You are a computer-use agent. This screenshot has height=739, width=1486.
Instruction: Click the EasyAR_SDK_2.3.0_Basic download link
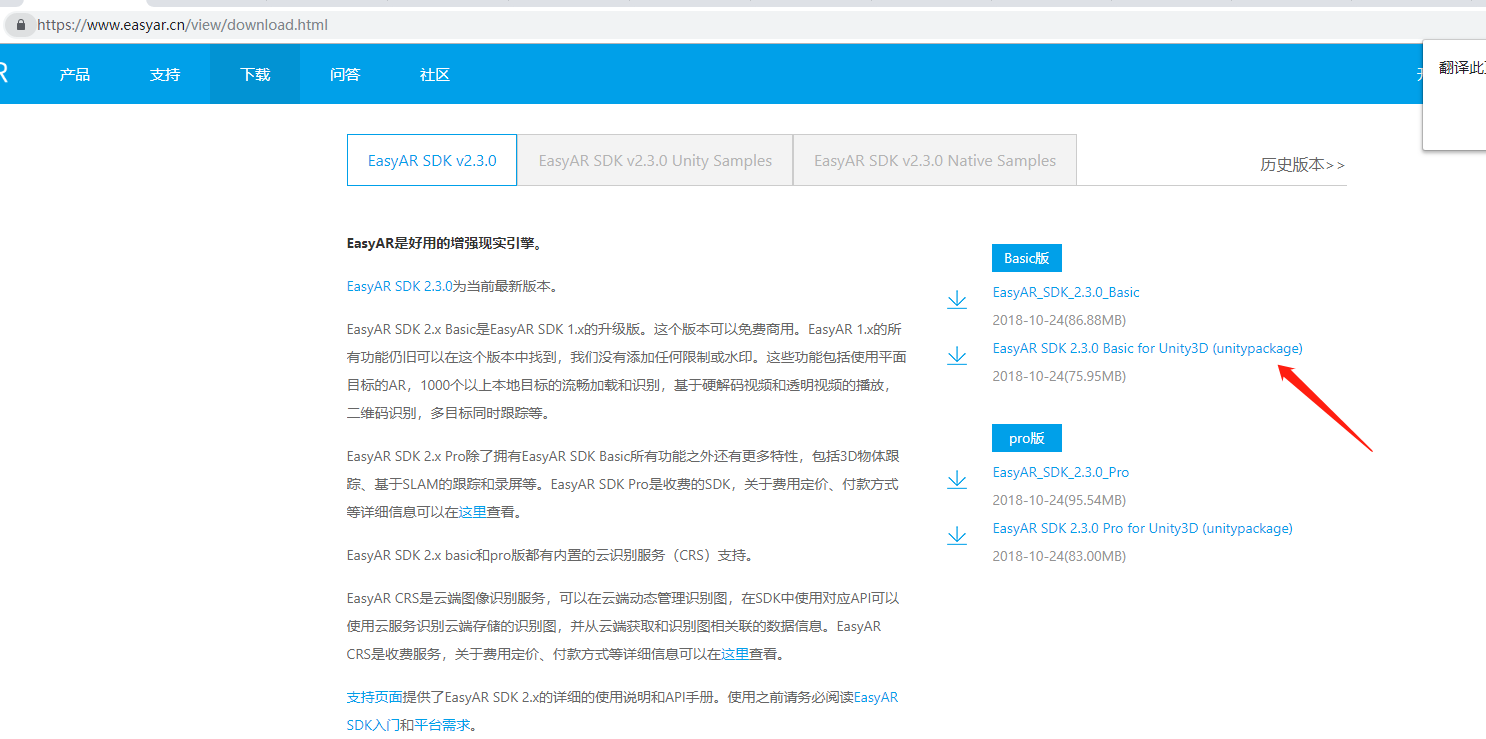tap(1066, 292)
